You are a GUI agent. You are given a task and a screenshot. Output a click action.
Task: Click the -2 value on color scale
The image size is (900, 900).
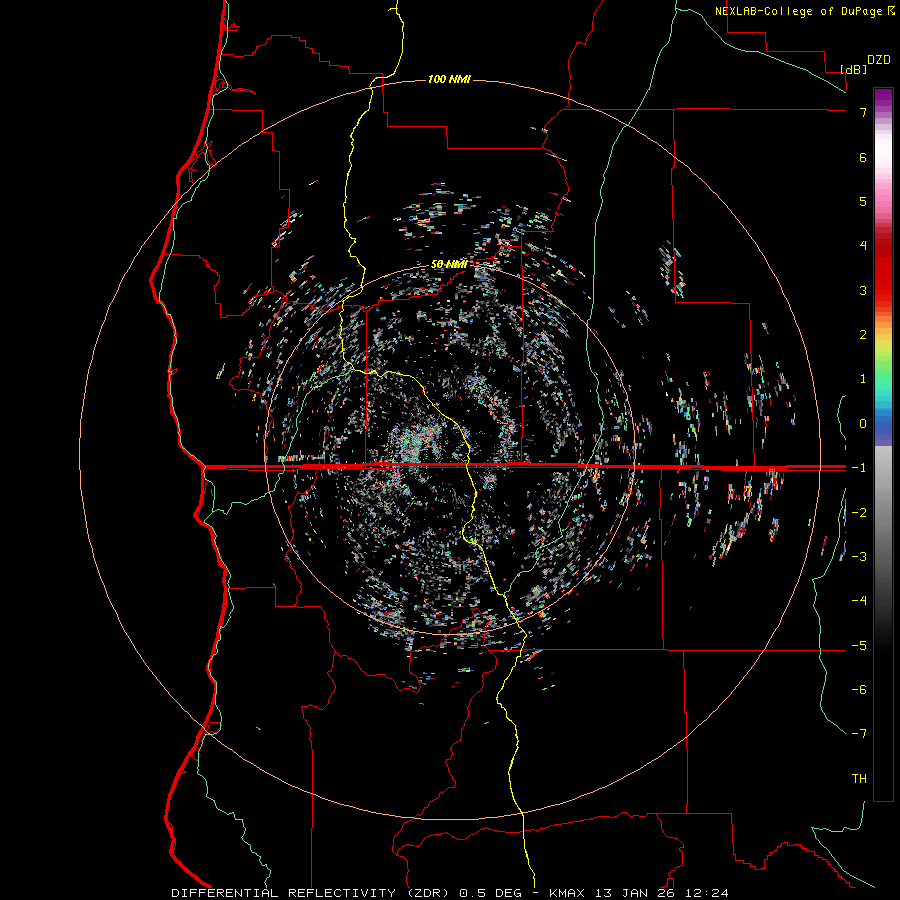(x=859, y=513)
